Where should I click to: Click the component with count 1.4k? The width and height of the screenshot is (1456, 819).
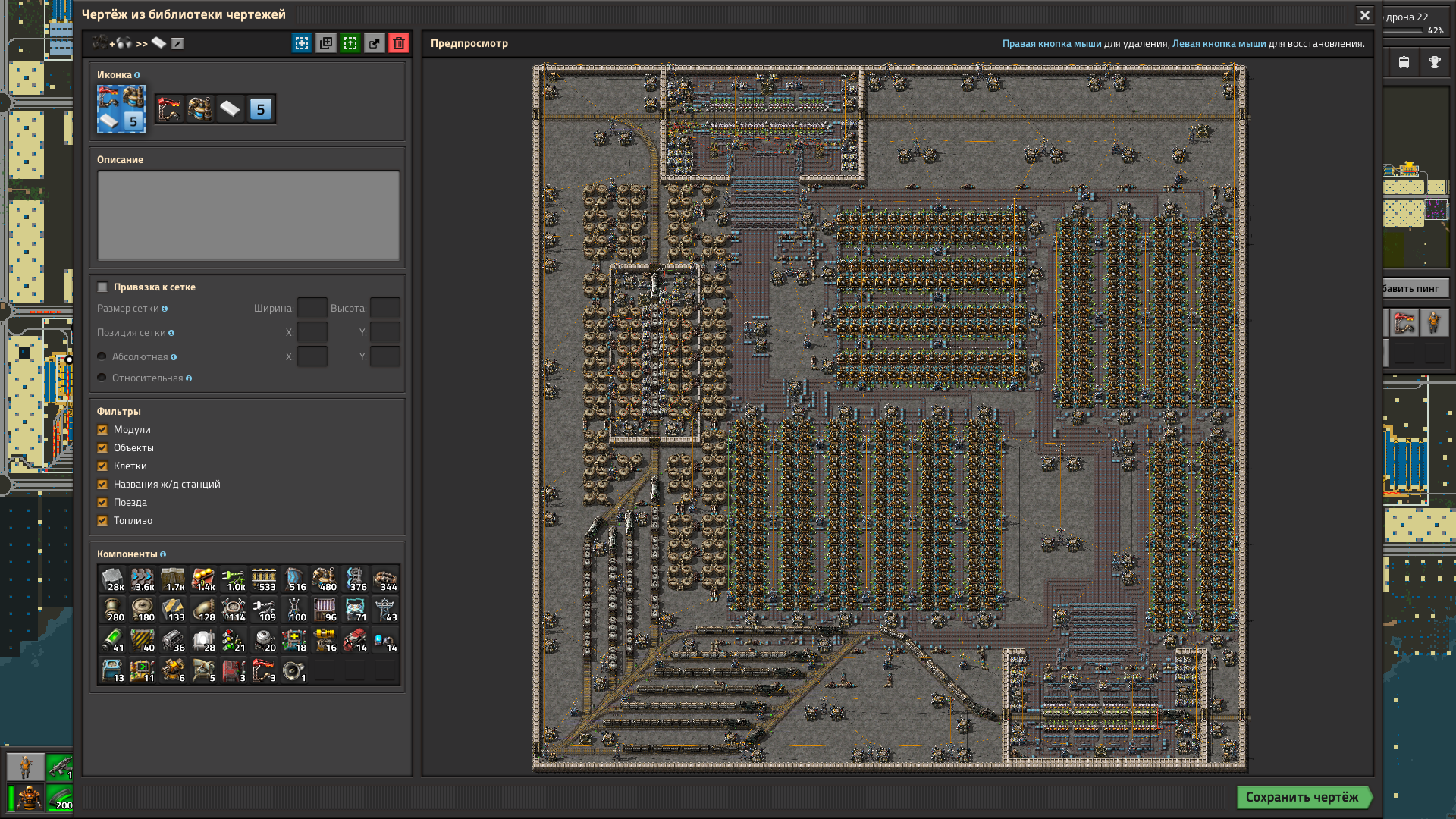pos(203,579)
